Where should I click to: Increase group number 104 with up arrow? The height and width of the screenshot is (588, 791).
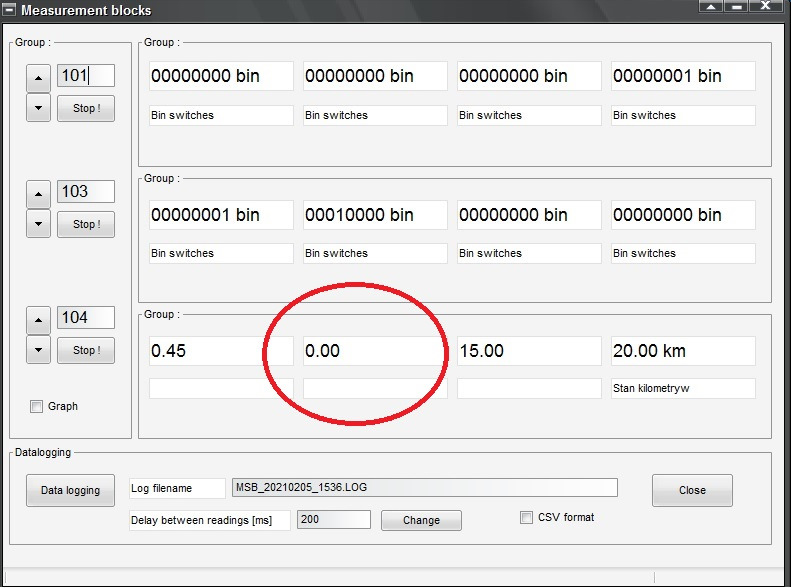pos(38,320)
